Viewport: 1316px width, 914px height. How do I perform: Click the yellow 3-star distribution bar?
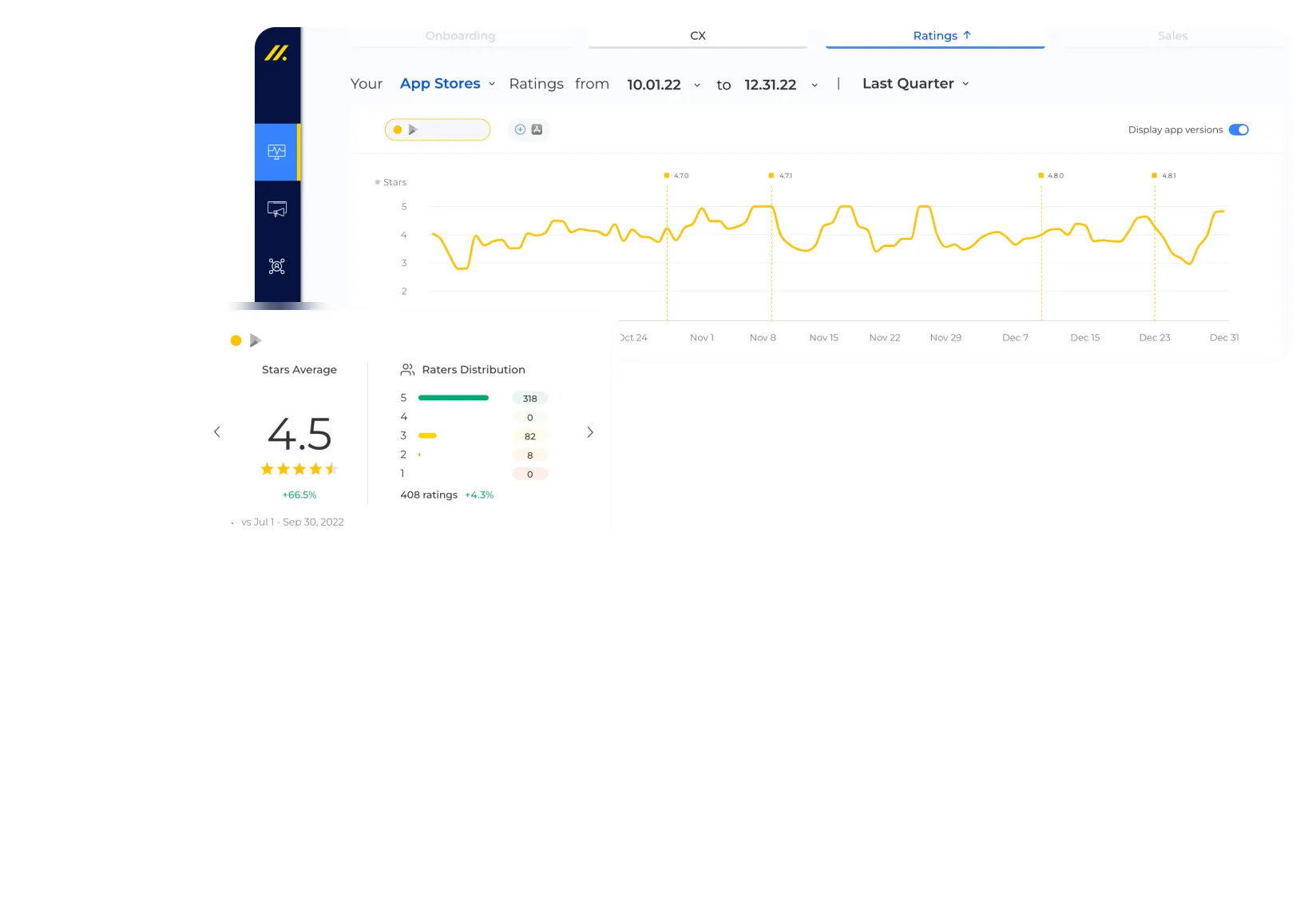pyautogui.click(x=427, y=436)
